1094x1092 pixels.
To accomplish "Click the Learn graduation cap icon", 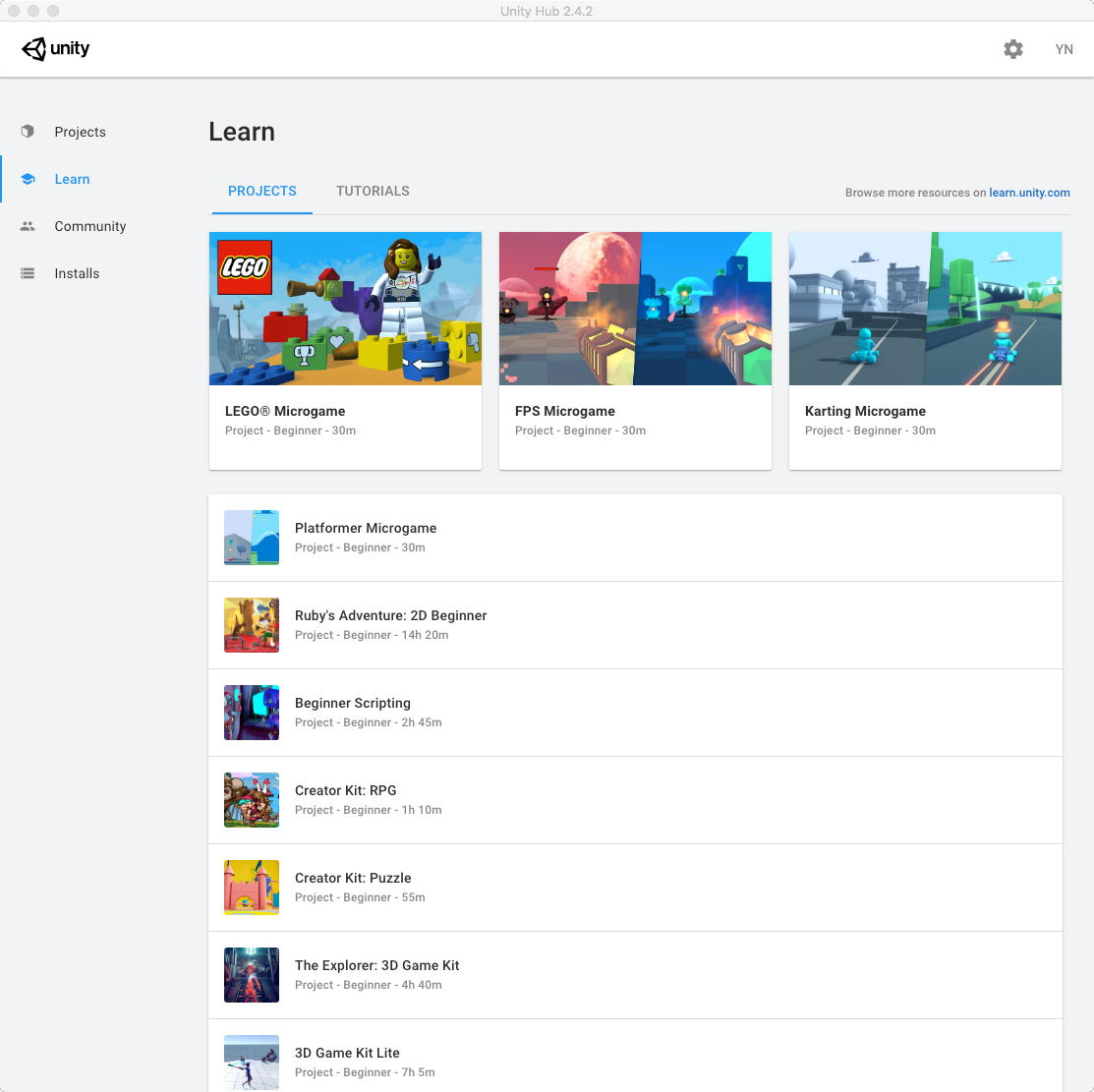I will coord(28,179).
